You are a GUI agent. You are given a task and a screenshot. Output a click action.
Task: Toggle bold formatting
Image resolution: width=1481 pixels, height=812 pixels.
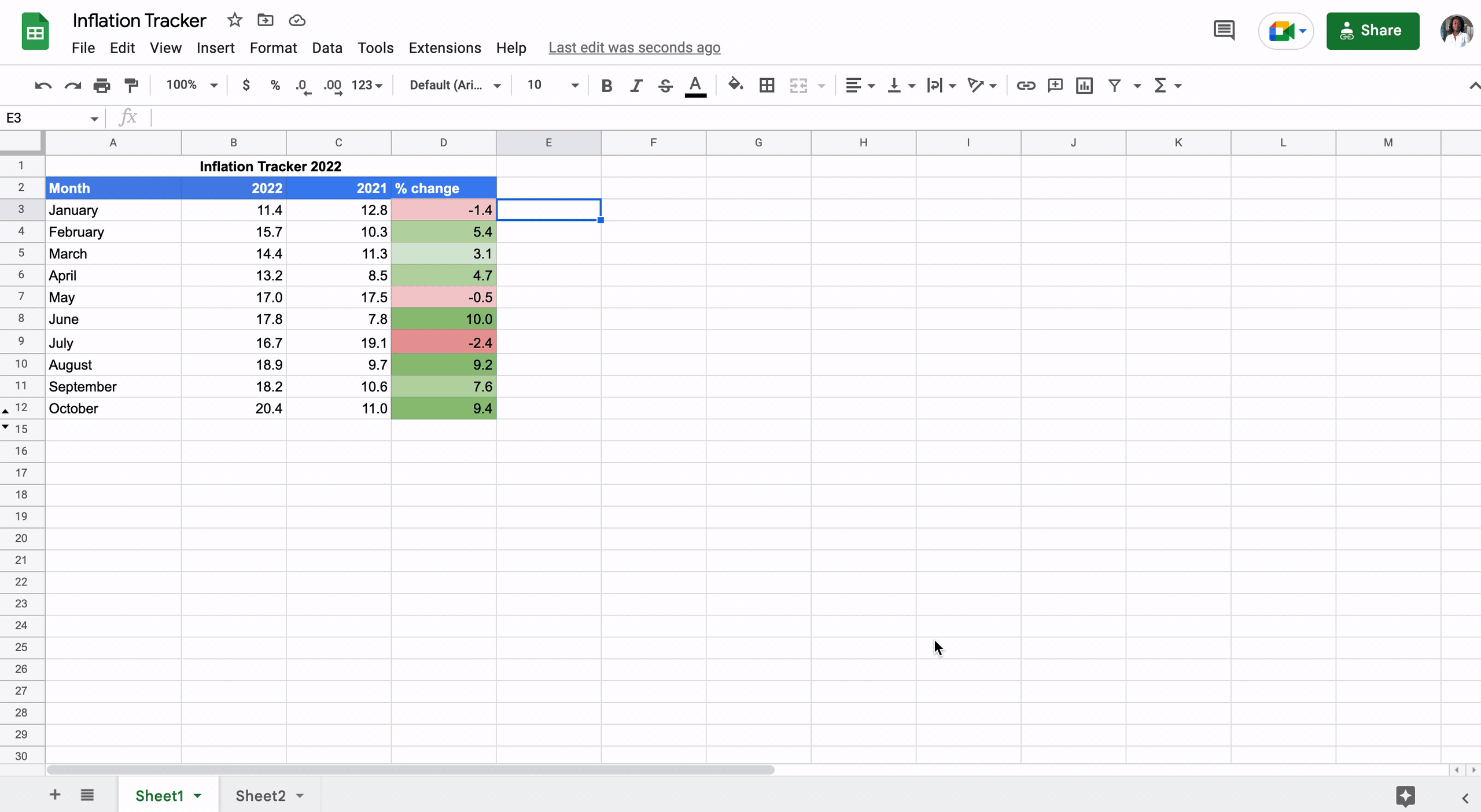tap(607, 85)
